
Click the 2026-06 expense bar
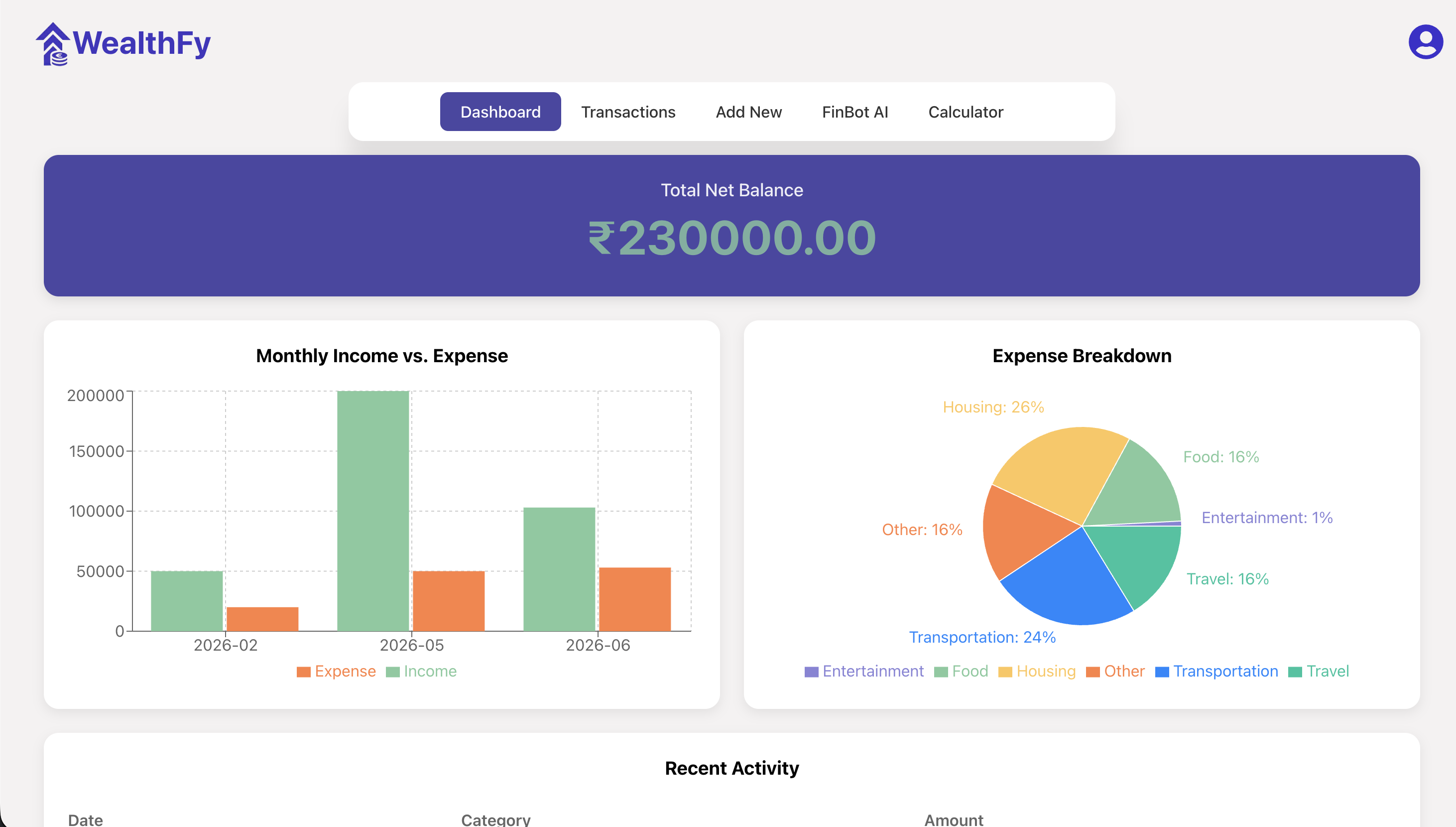click(x=634, y=599)
